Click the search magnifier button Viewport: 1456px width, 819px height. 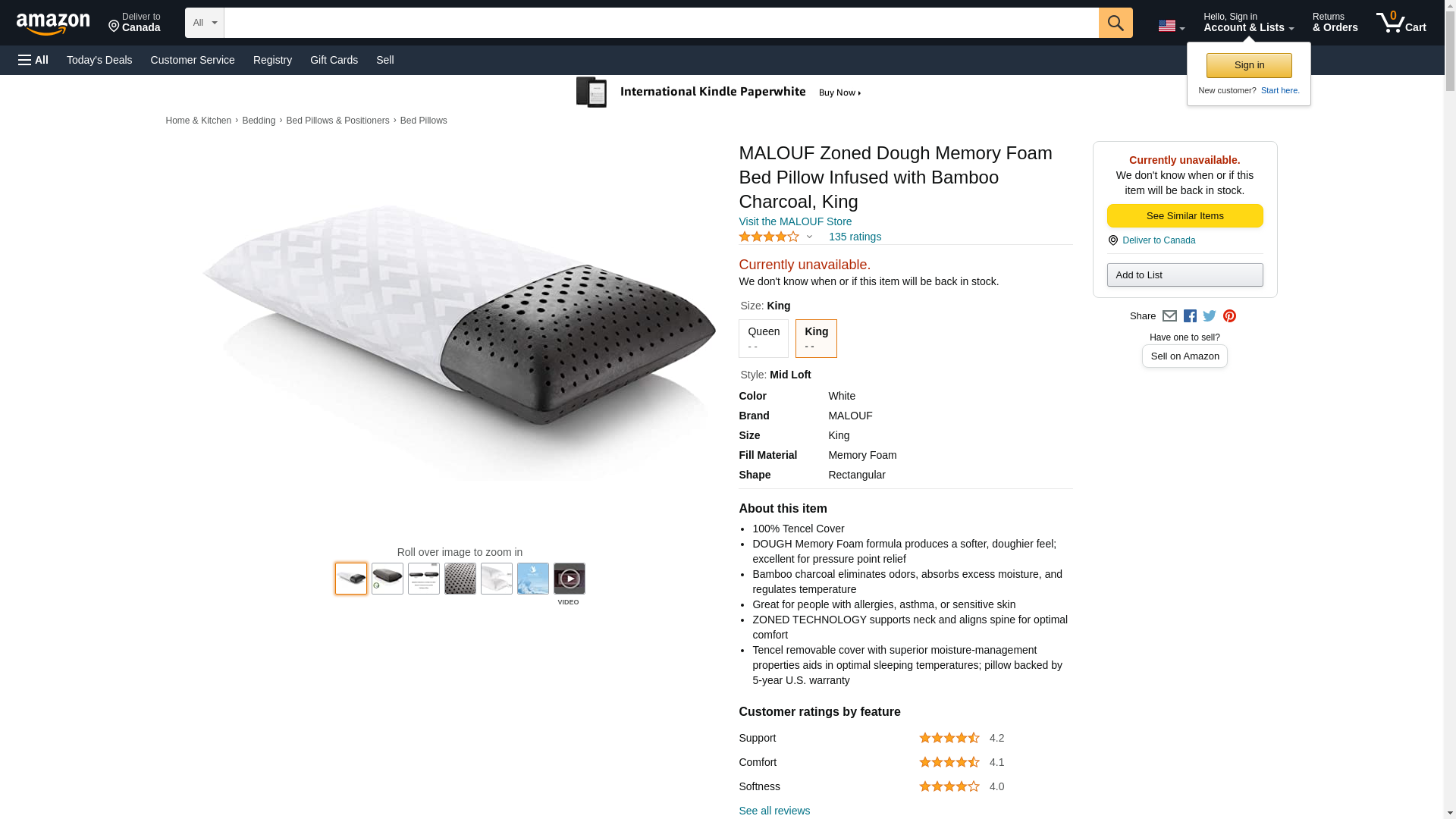coord(1116,23)
